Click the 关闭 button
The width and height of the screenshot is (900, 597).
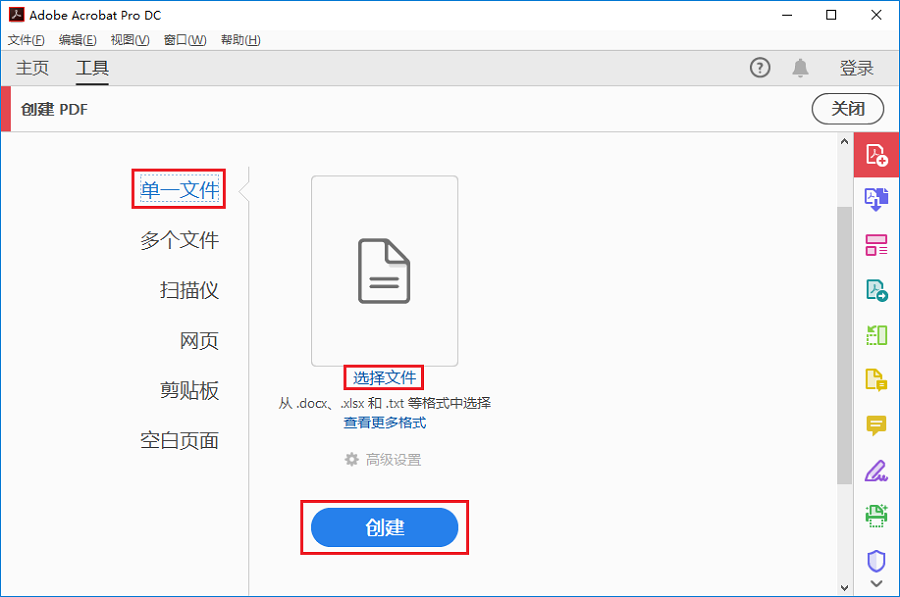[848, 108]
